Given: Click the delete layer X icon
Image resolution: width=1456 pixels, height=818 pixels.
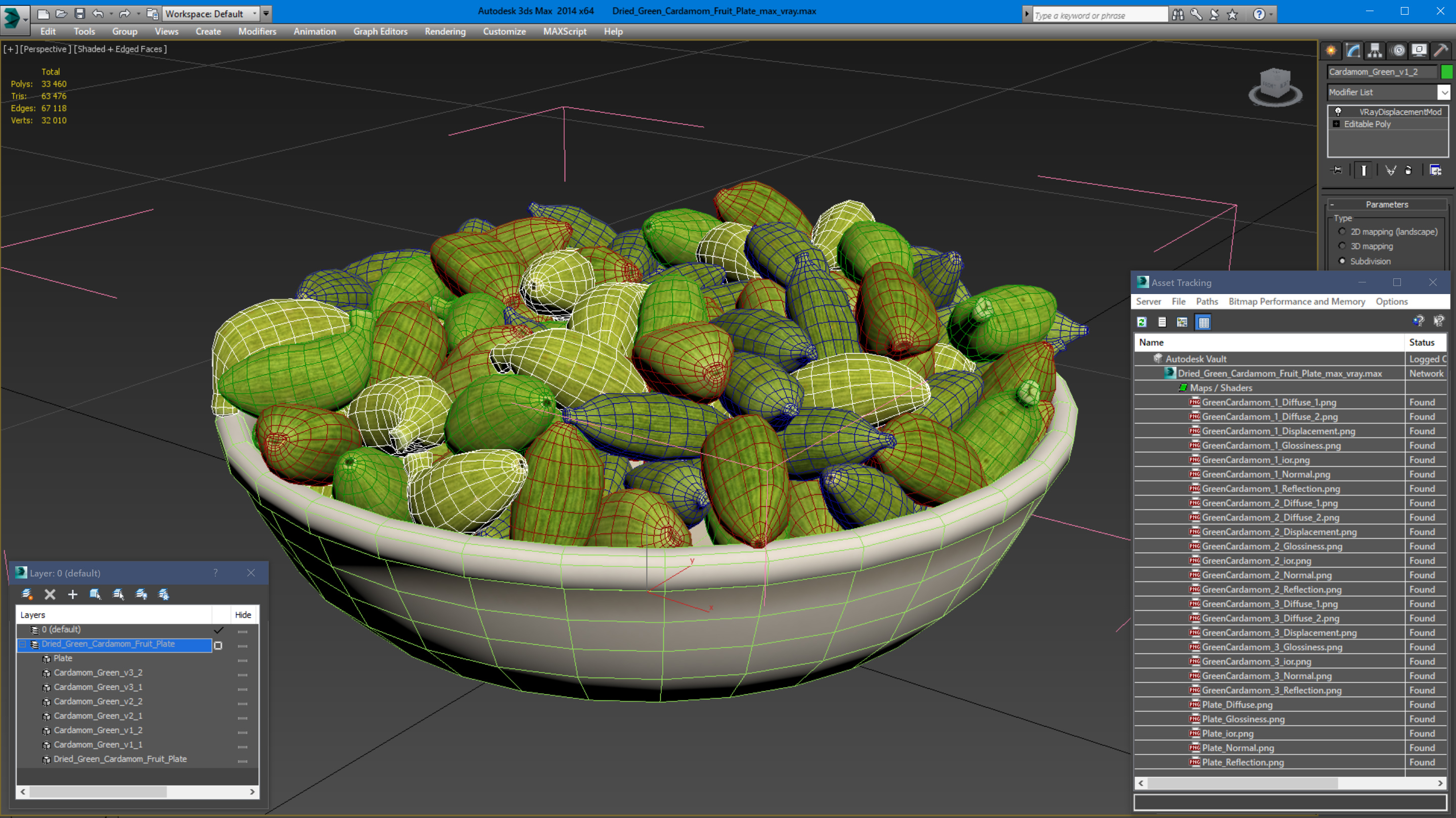Looking at the screenshot, I should (x=50, y=594).
